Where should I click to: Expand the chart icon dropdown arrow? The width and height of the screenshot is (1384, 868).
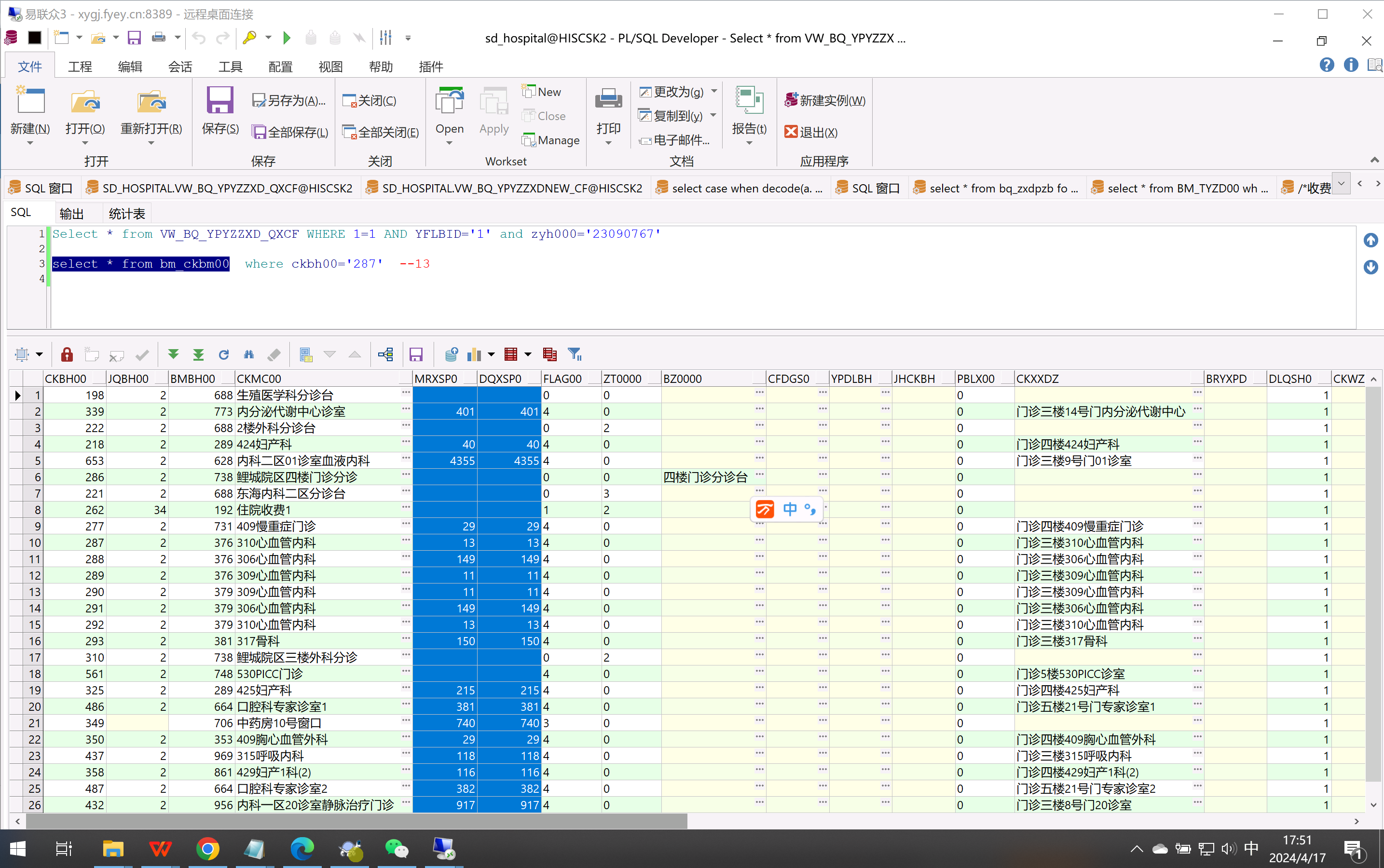point(491,354)
